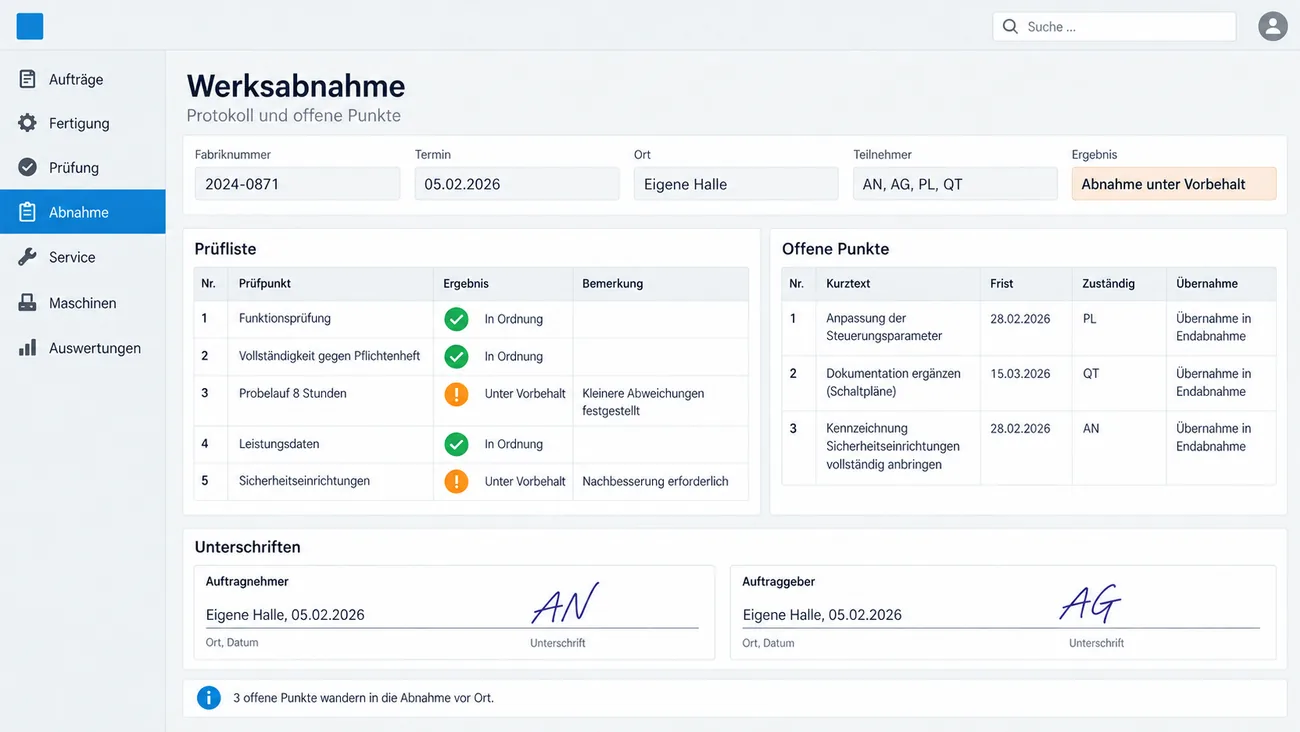Go to Fertigung section
Screen dimensions: 1300x732
[83, 123]
